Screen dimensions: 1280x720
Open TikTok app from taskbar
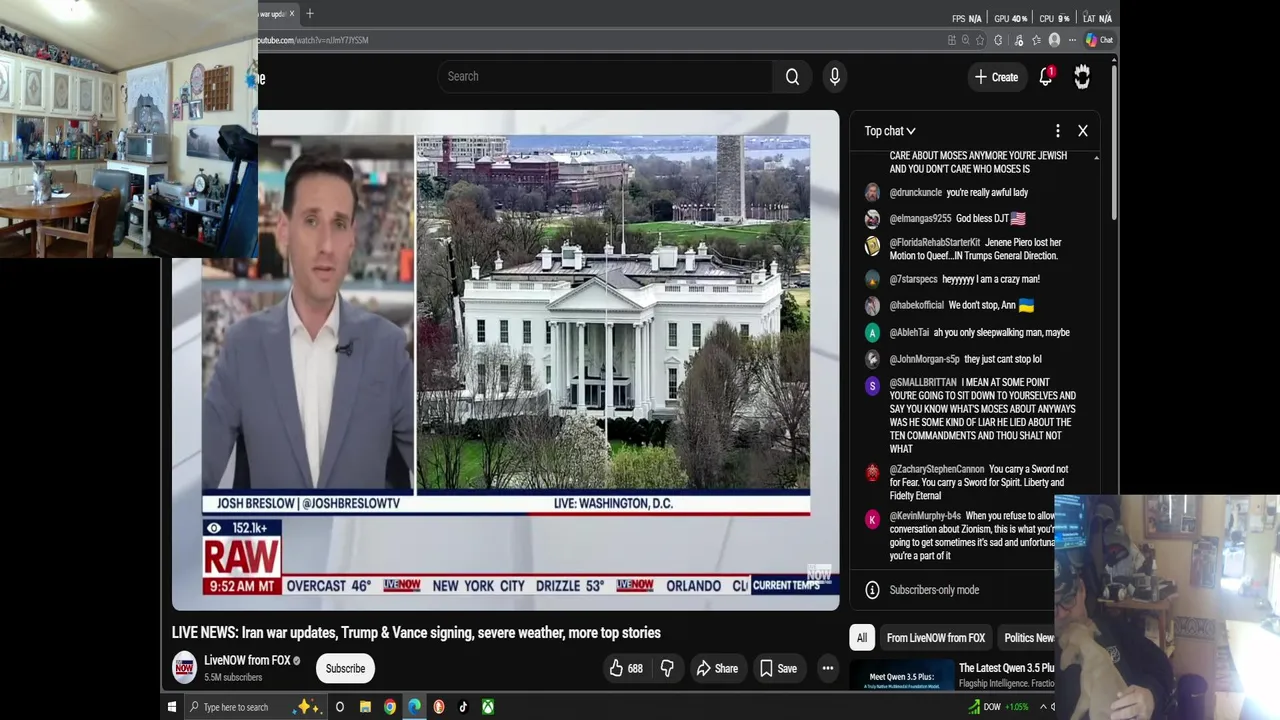[463, 707]
